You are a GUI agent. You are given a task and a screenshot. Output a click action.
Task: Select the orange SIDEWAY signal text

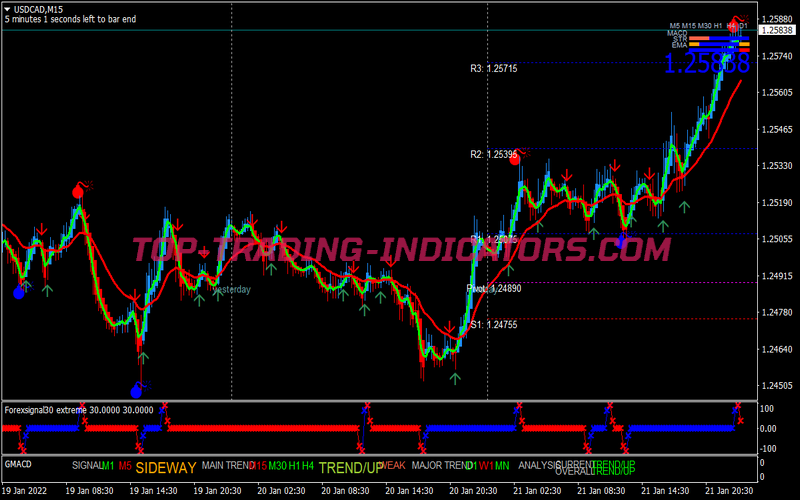tap(166, 468)
